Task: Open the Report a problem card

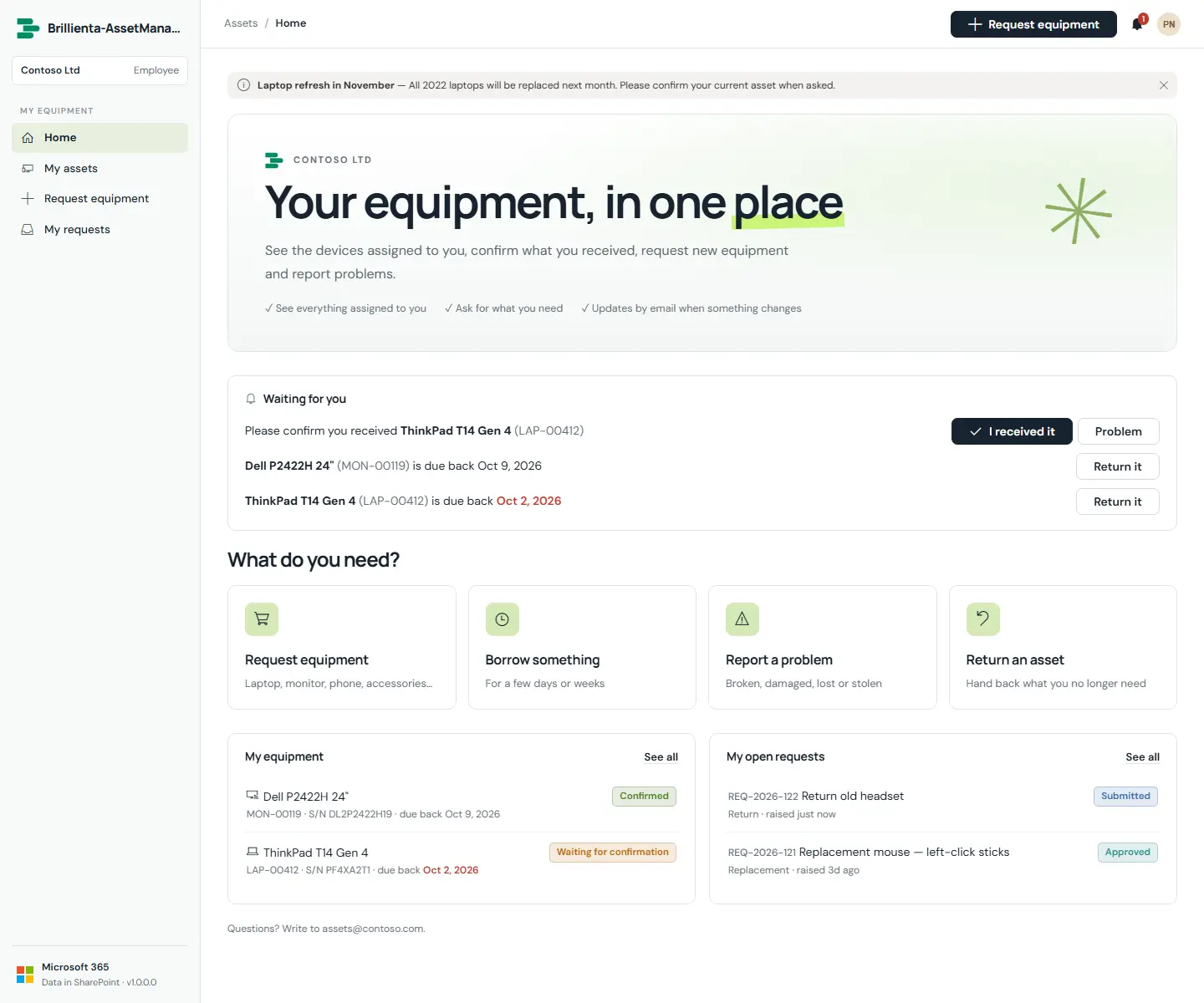Action: tap(822, 647)
